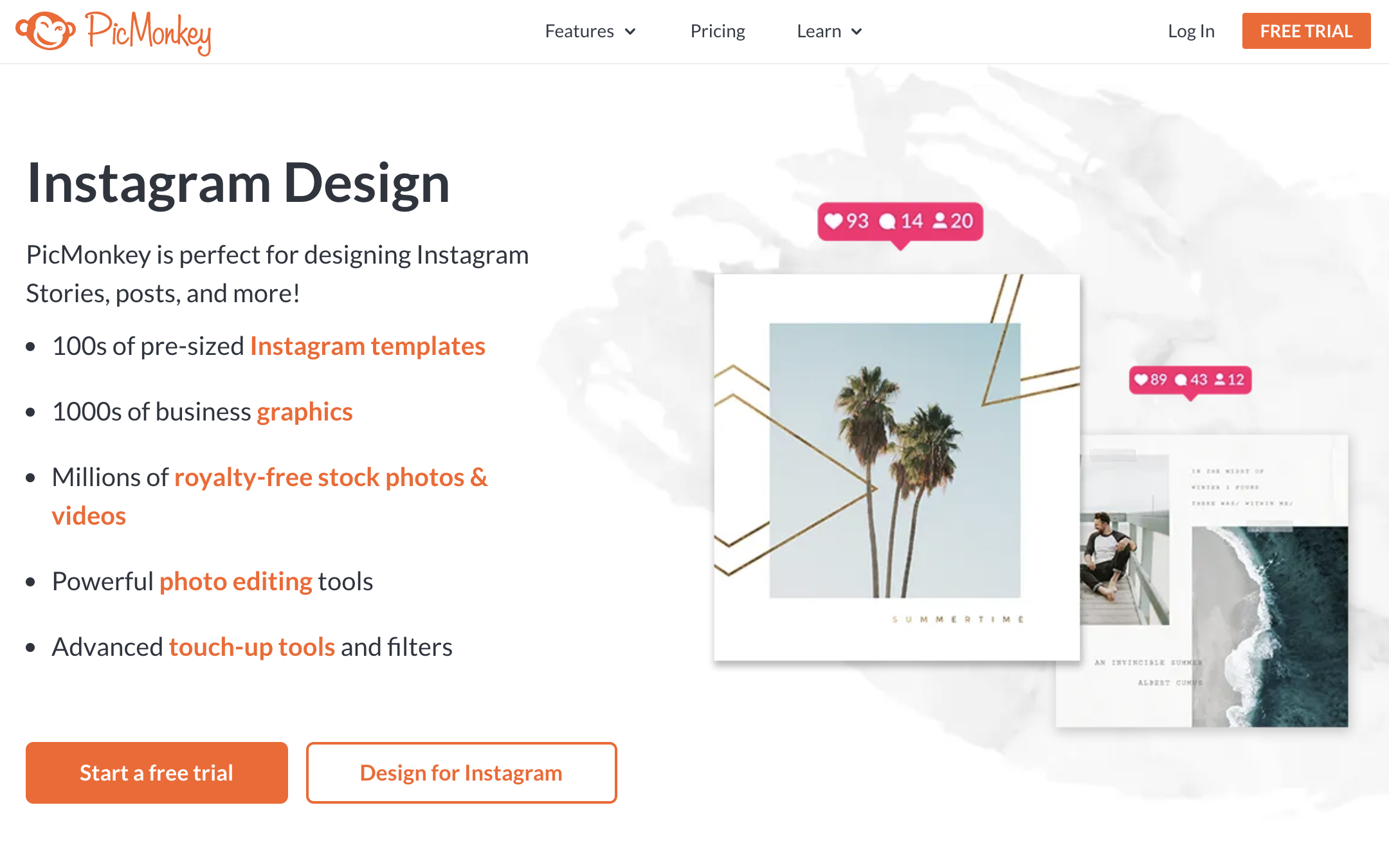Expand the Features dropdown chevron
Image resolution: width=1389 pixels, height=868 pixels.
[630, 32]
